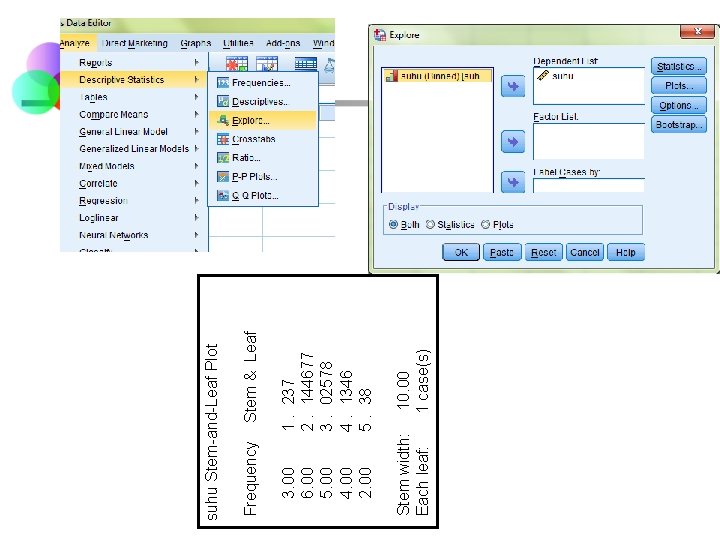
Task: Expand the Reports submenu
Action: pos(134,62)
